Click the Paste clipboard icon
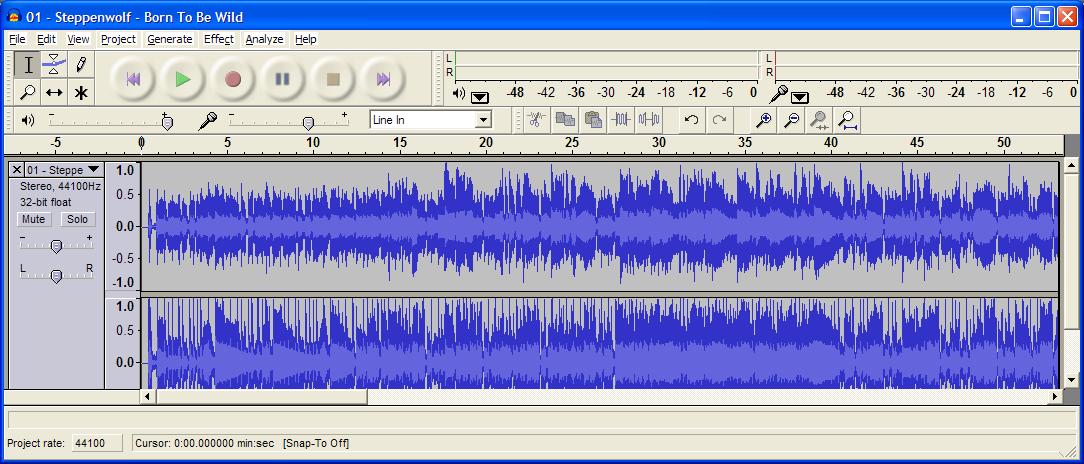The width and height of the screenshot is (1084, 464). 593,120
